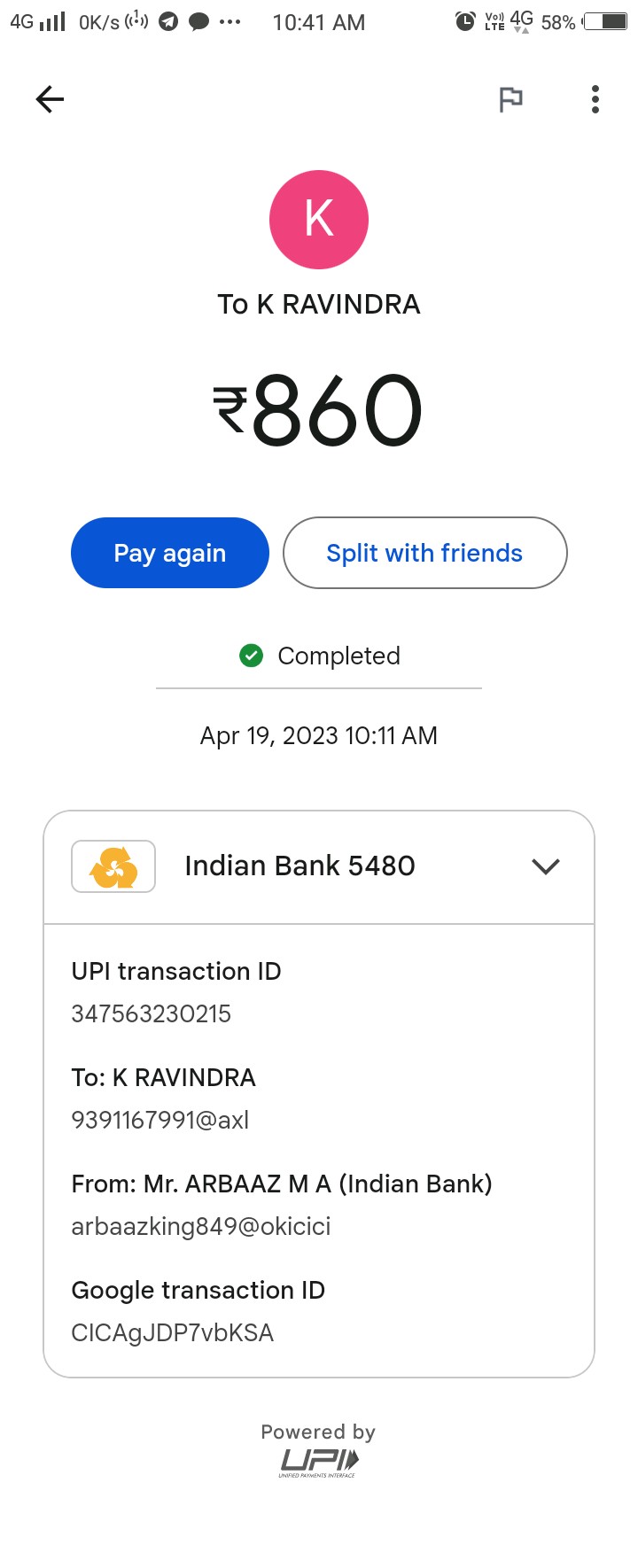Tap the UPI transaction ID number
The width and height of the screenshot is (638, 1568).
(x=152, y=1013)
